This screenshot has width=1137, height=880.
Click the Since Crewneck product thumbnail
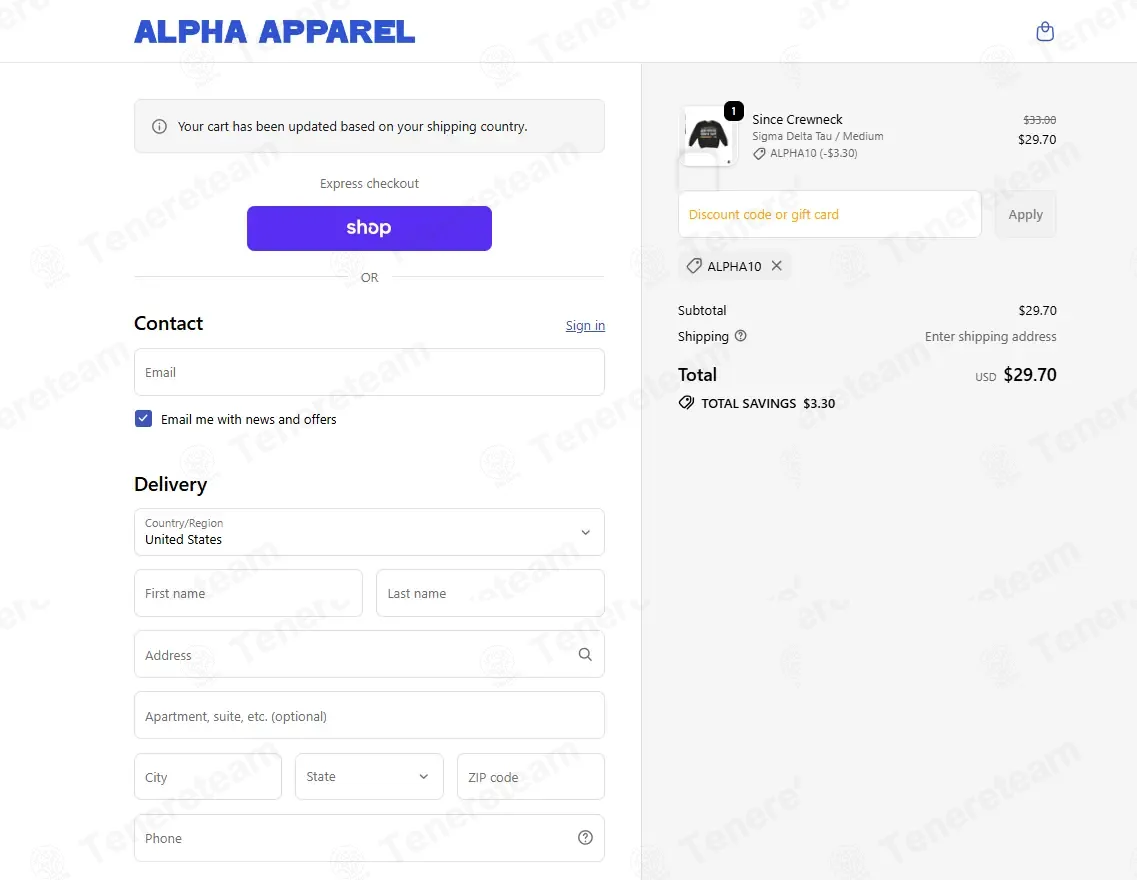(x=708, y=135)
